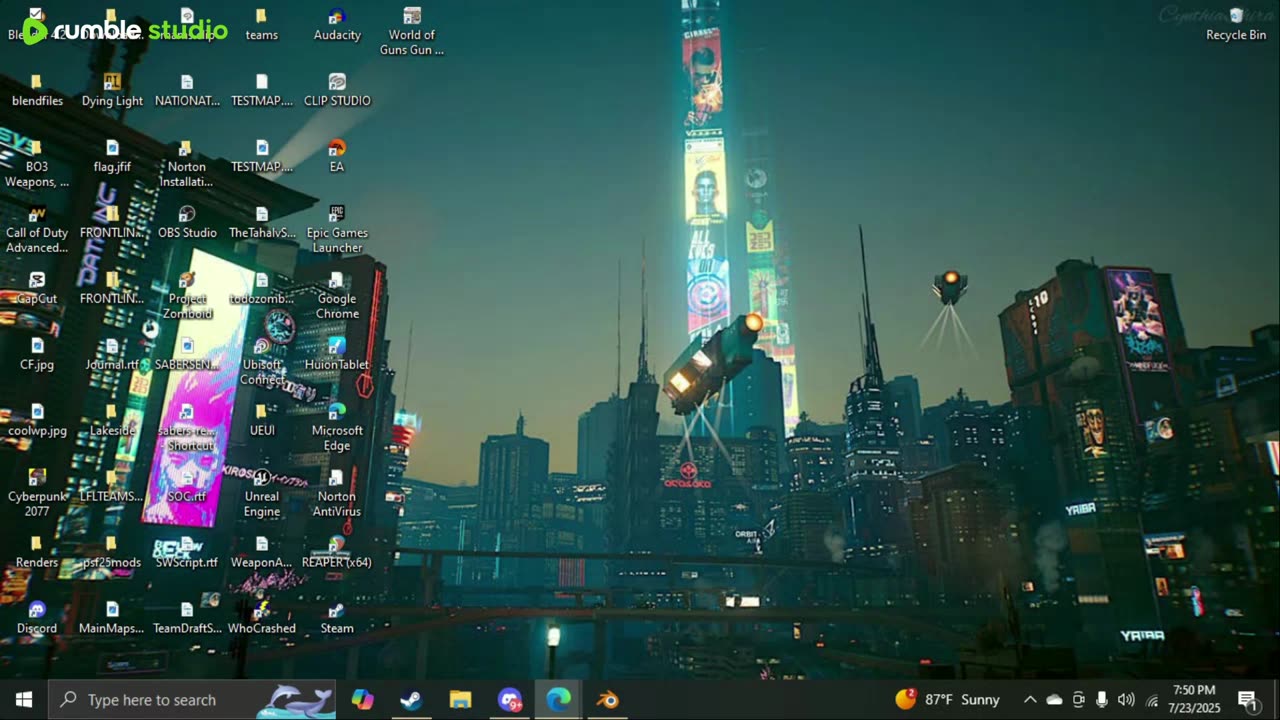Image resolution: width=1280 pixels, height=720 pixels.
Task: Select the Journal.rtf document
Action: click(112, 354)
